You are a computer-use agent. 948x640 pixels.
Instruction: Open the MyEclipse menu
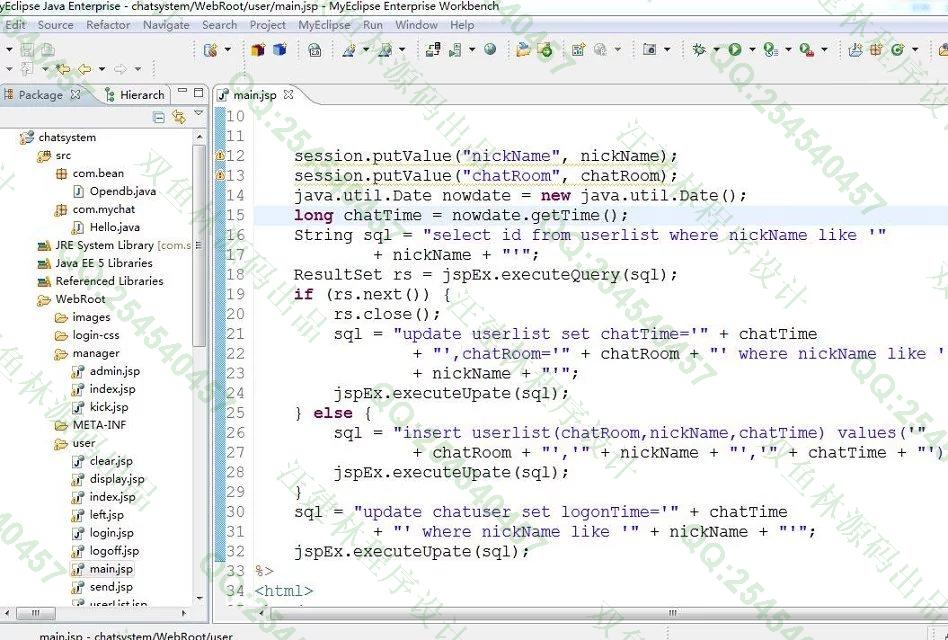point(324,25)
